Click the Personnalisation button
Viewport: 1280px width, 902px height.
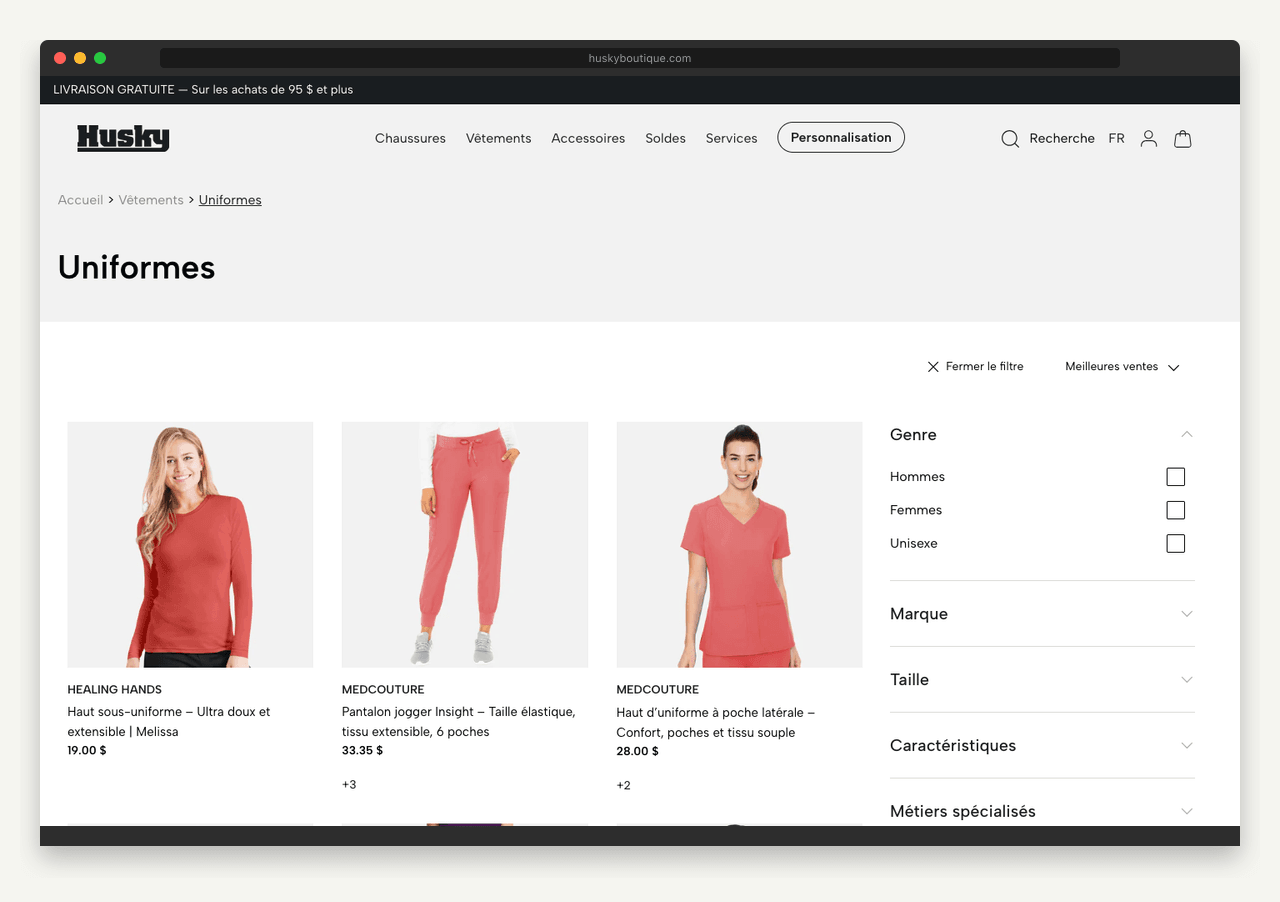point(840,137)
